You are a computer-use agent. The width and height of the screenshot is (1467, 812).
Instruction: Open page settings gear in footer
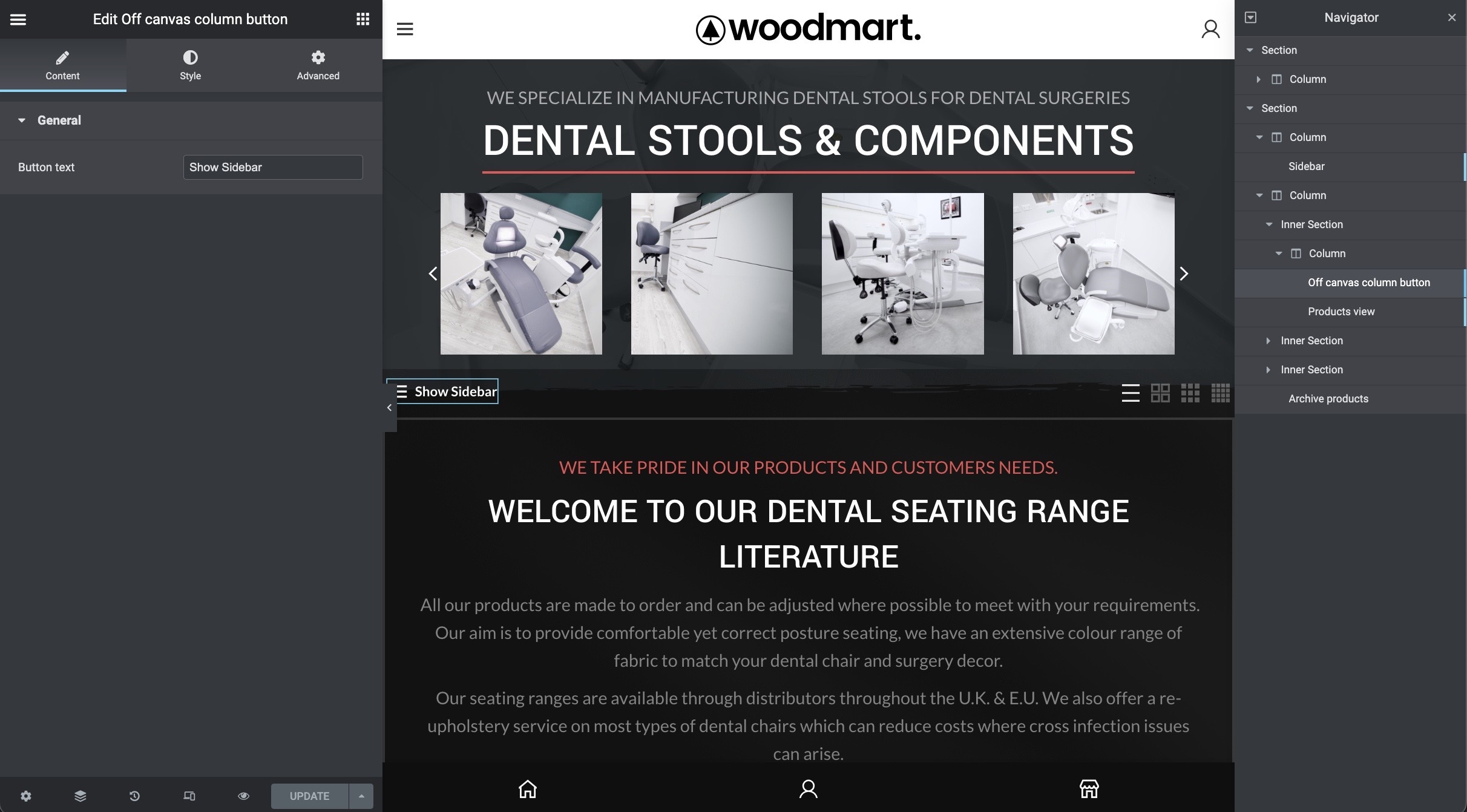26,796
